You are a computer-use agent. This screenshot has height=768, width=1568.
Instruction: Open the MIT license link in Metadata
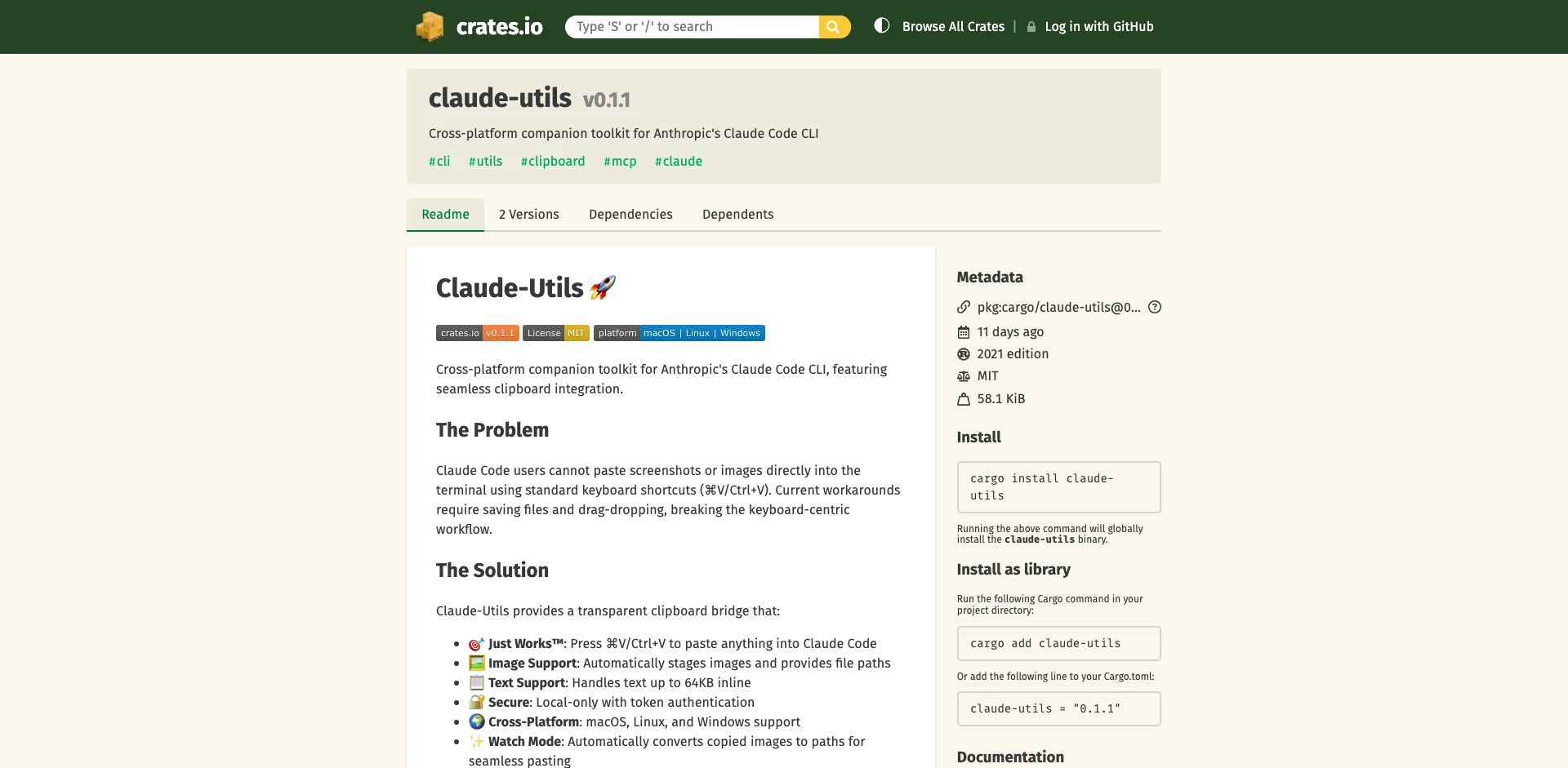coord(987,376)
